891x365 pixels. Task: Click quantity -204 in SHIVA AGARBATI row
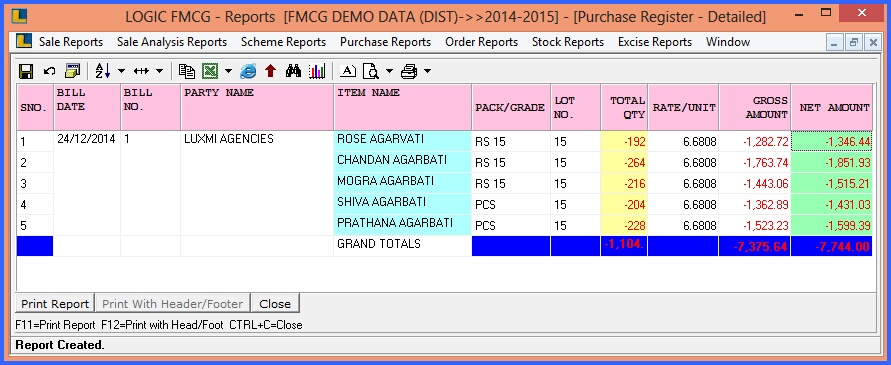(624, 205)
